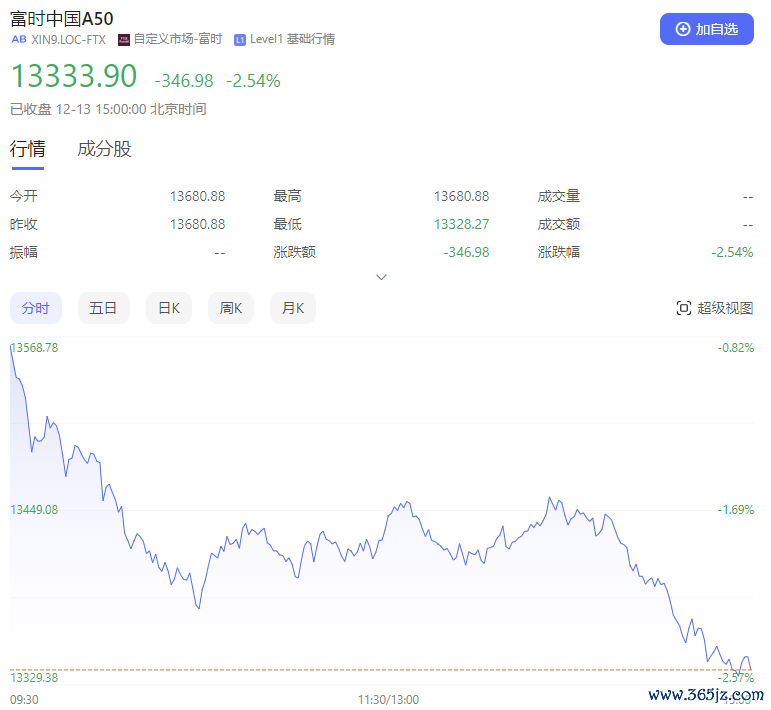This screenshot has height=710, width=771.
Task: Click the 成交量 label
Action: pyautogui.click(x=559, y=196)
